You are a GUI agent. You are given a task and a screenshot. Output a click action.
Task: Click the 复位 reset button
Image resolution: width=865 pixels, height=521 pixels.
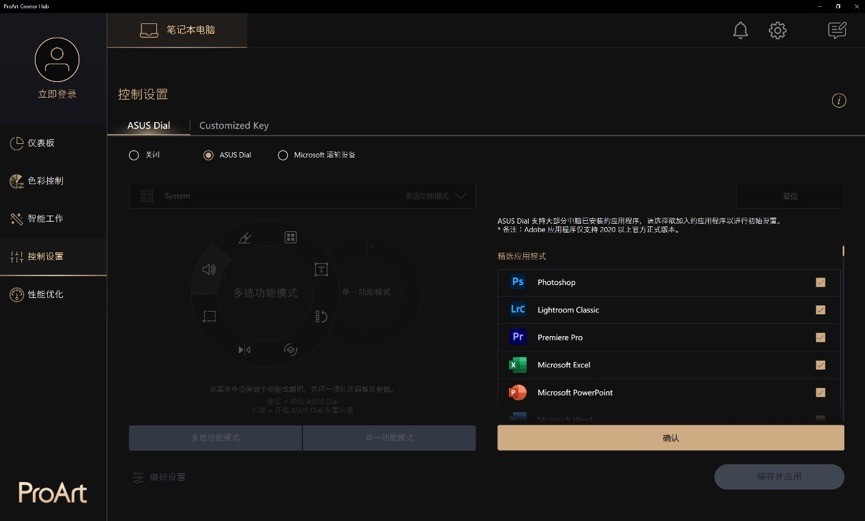(x=790, y=196)
